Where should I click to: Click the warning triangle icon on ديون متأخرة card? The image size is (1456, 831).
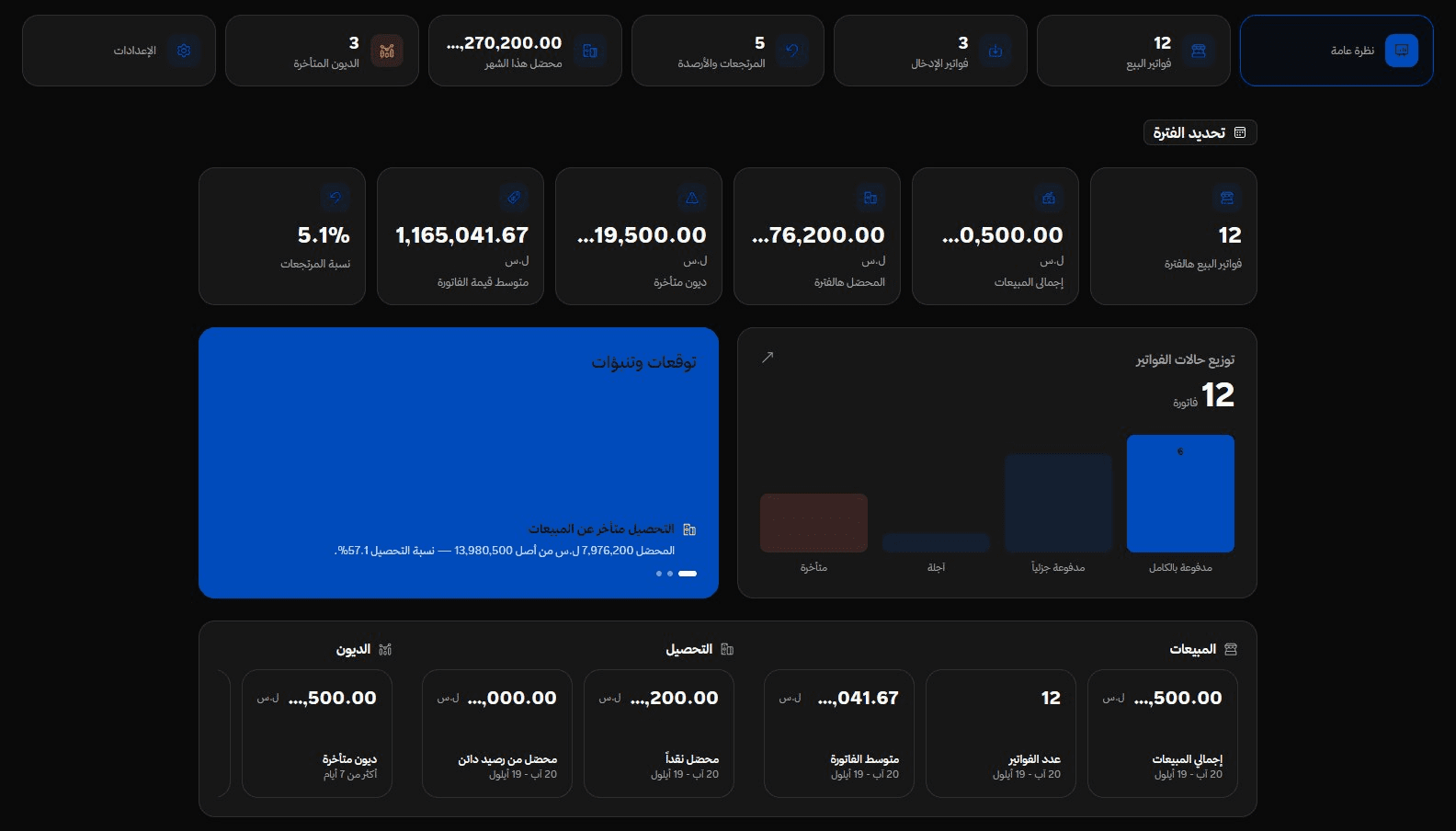pos(692,198)
